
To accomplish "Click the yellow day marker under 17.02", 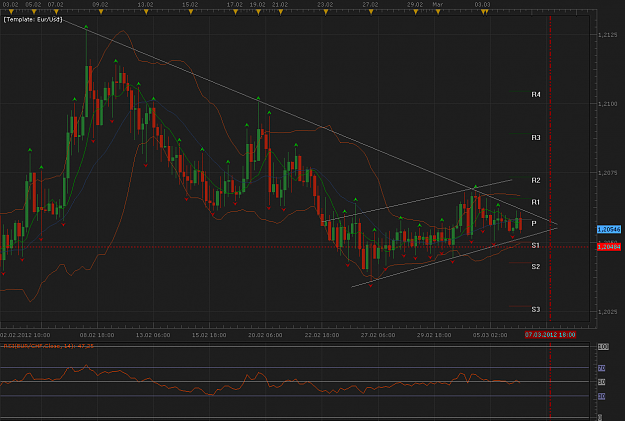I will [x=236, y=12].
